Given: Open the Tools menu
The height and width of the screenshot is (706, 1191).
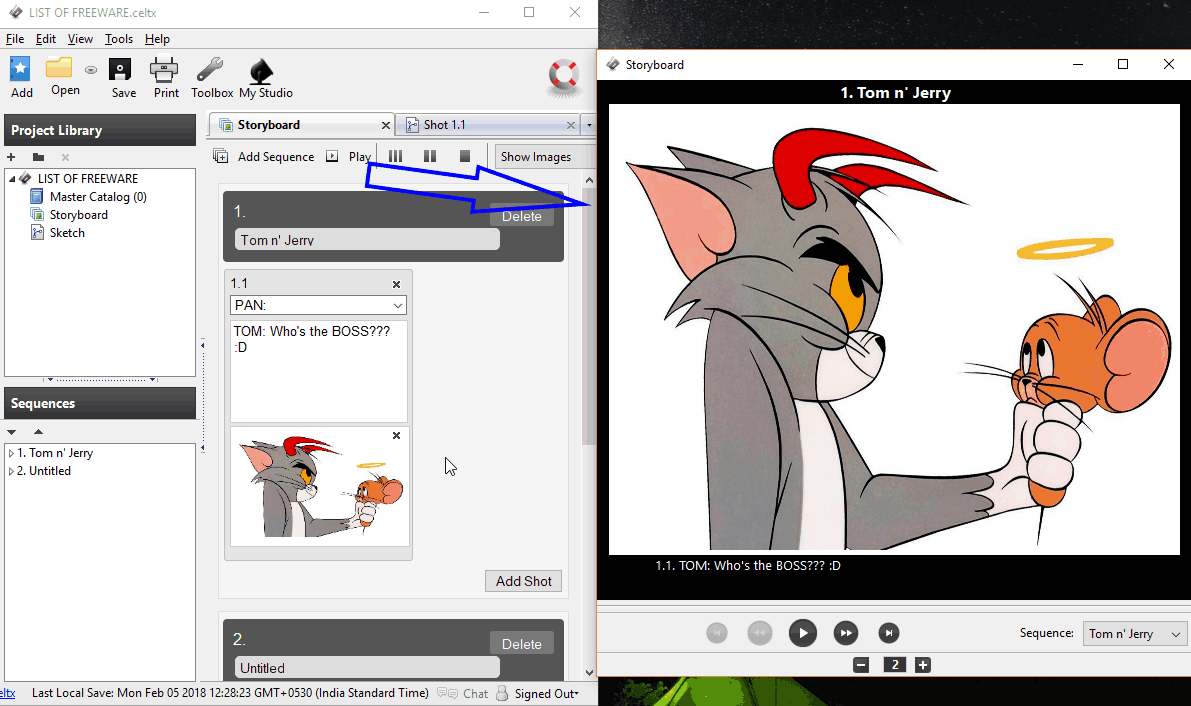Looking at the screenshot, I should (118, 39).
